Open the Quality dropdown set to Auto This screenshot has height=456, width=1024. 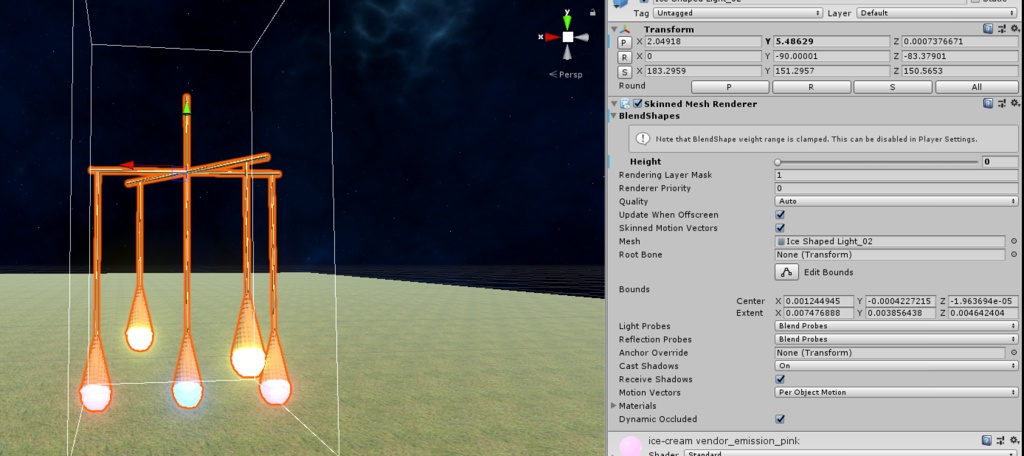pyautogui.click(x=896, y=201)
